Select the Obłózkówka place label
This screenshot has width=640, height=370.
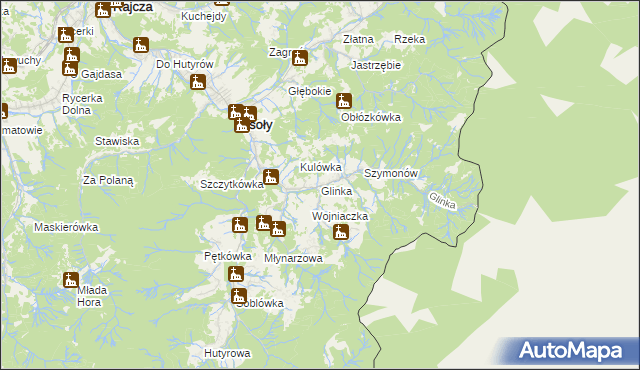[371, 117]
